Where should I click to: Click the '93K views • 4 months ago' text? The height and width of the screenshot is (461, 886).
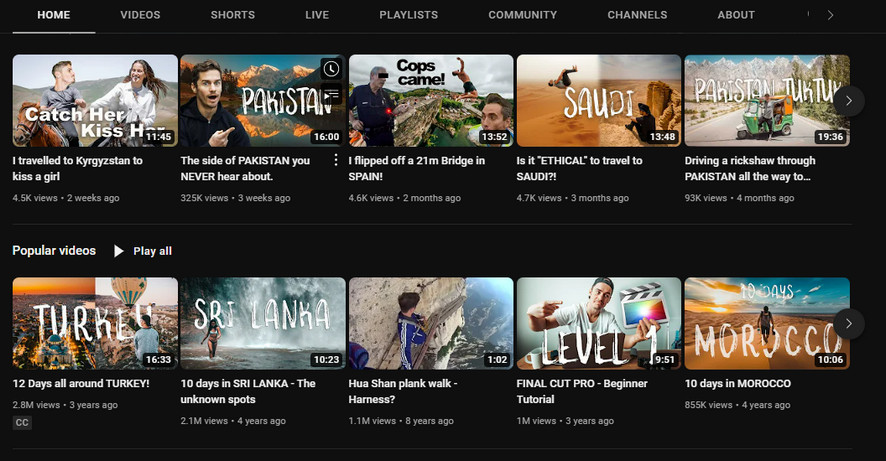pyautogui.click(x=739, y=198)
